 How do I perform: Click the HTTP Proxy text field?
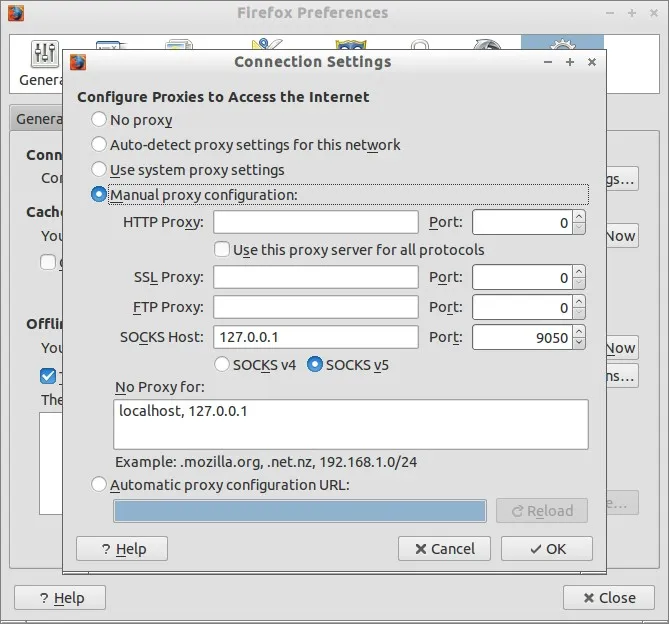pyautogui.click(x=316, y=222)
